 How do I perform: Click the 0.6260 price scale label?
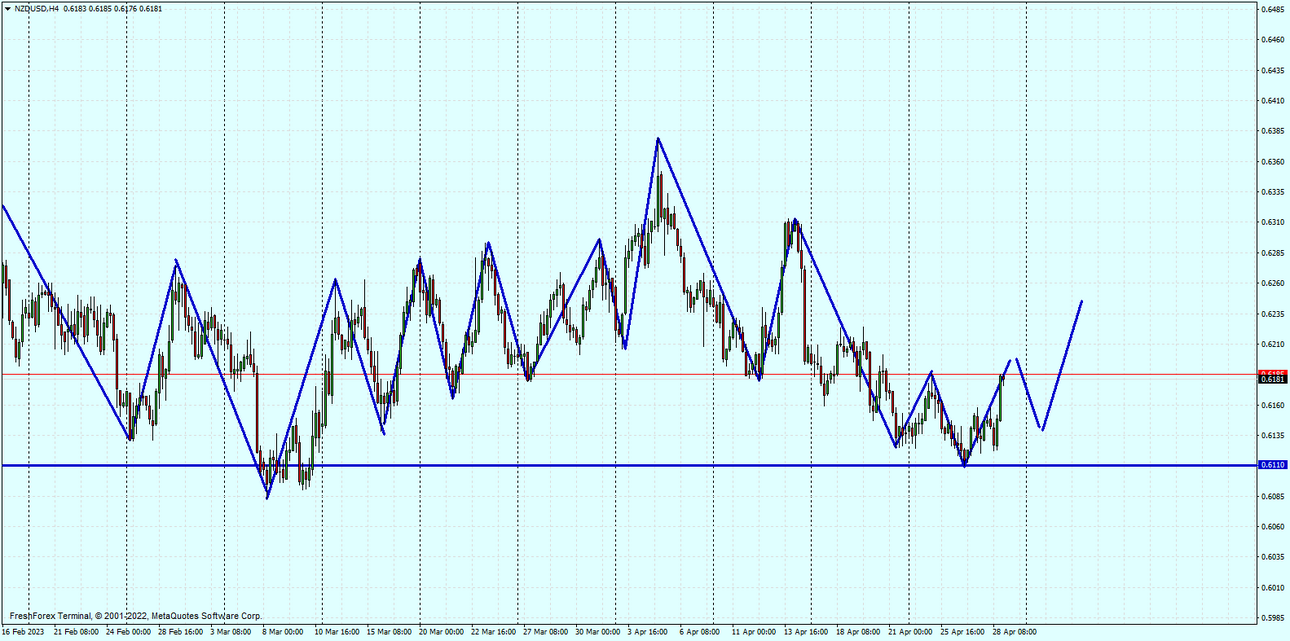(x=1272, y=284)
